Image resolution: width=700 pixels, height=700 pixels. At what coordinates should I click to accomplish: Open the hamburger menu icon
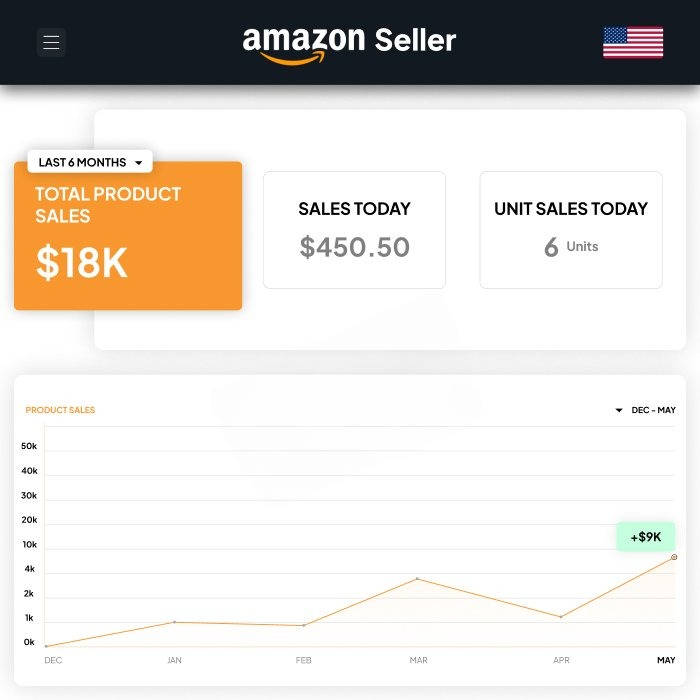pos(52,42)
